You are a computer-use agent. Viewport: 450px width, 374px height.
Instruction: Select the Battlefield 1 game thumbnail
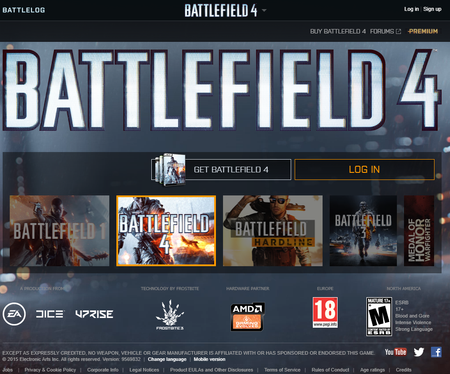pos(59,231)
